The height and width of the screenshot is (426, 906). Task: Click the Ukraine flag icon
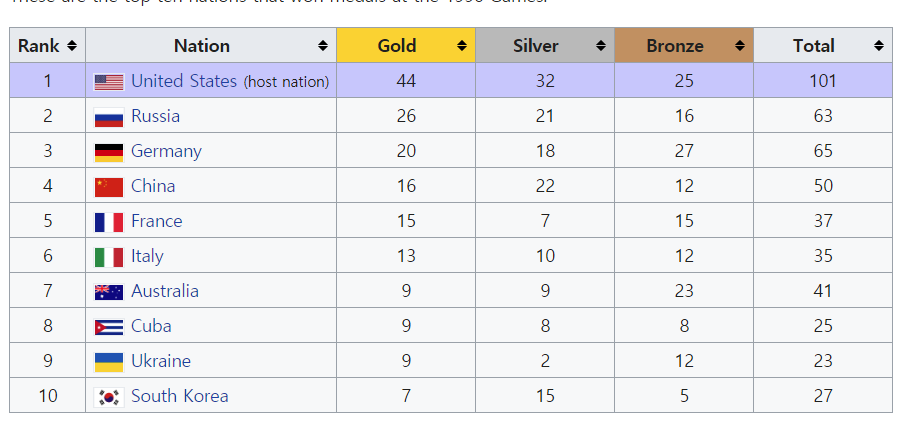pos(109,362)
